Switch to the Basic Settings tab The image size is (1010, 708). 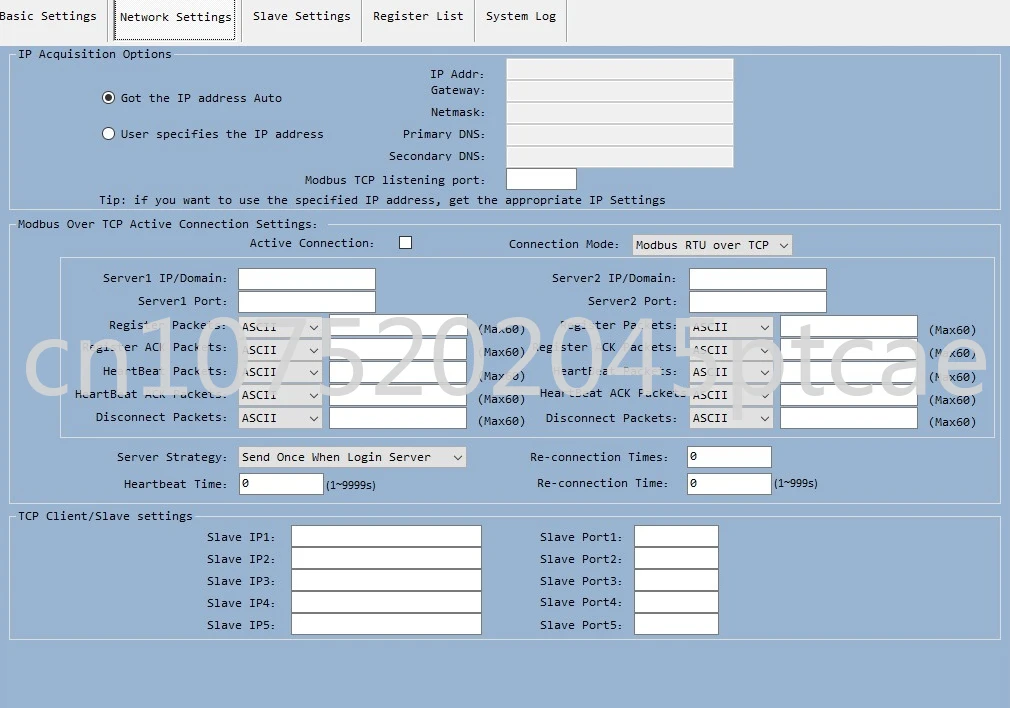50,17
